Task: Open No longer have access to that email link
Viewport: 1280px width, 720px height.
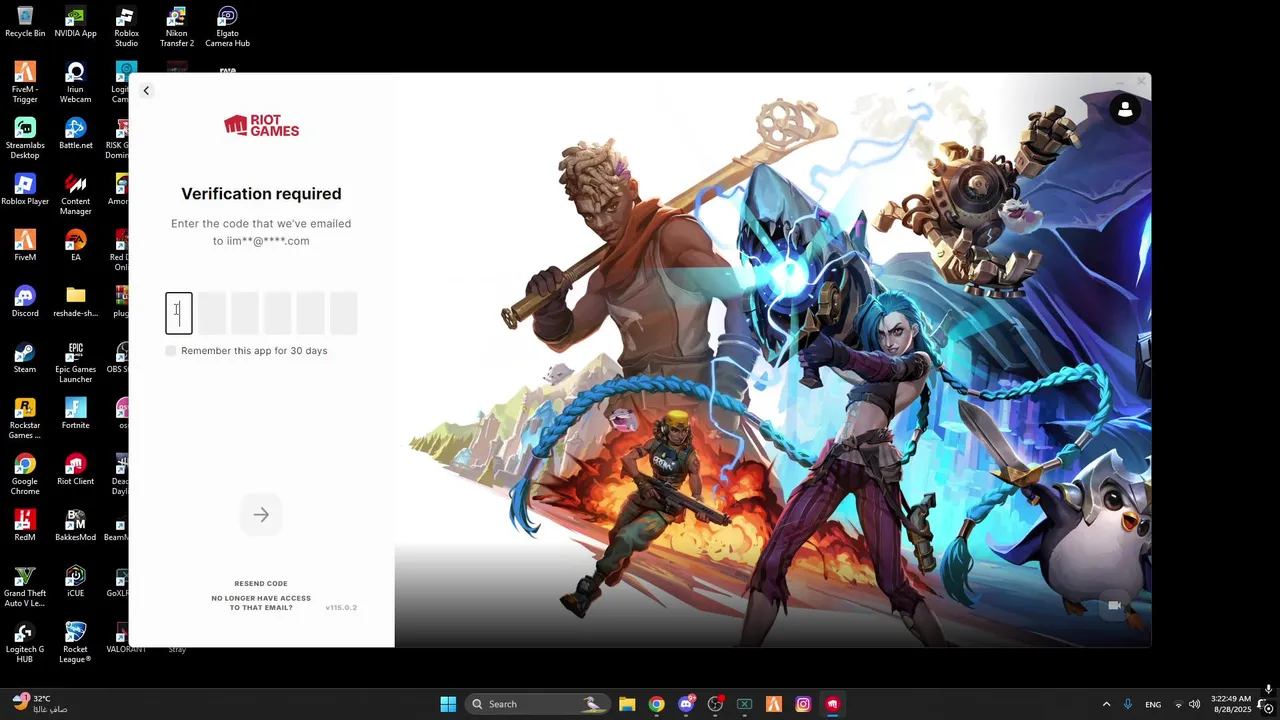Action: coord(261,603)
